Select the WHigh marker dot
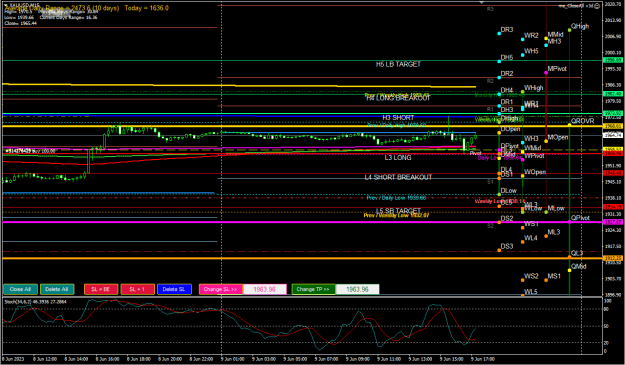The width and height of the screenshot is (625, 365). point(523,92)
